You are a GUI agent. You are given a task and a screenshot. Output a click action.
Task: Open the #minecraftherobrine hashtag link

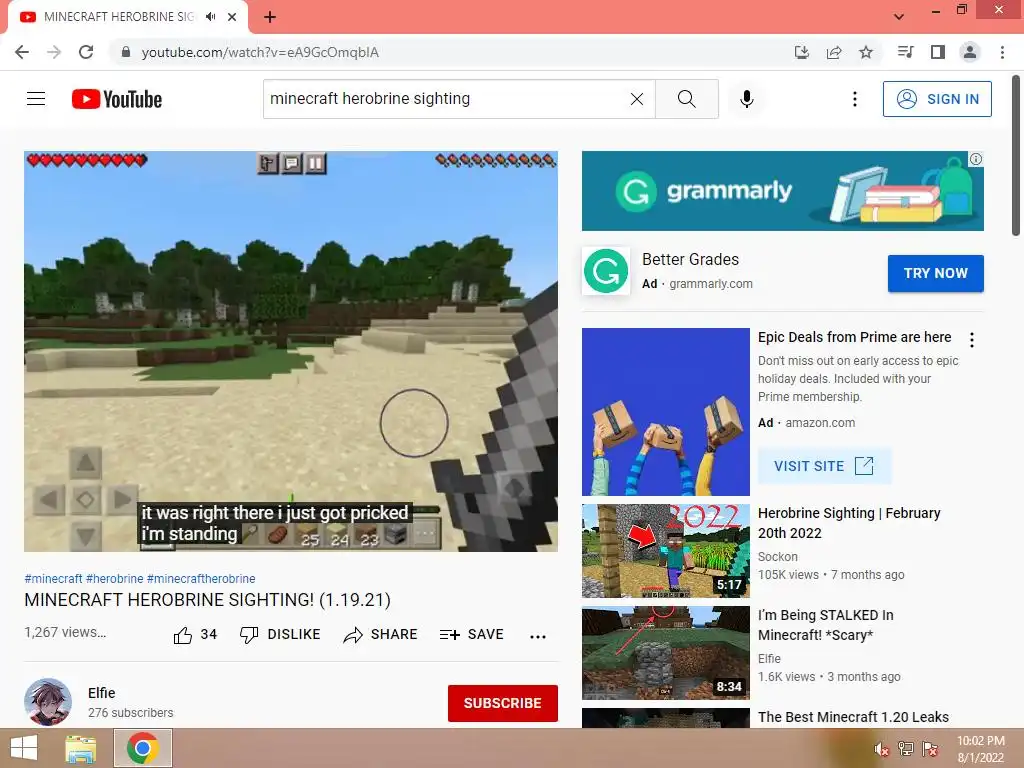click(201, 579)
